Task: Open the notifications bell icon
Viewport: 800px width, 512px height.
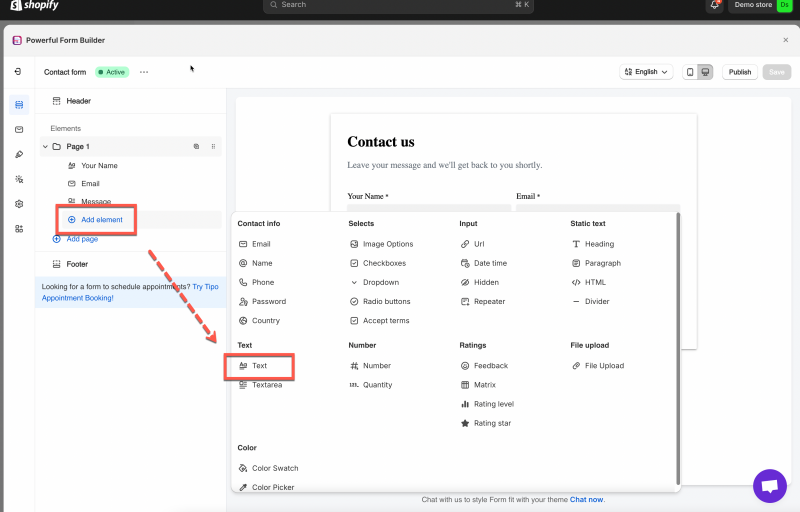Action: pos(715,5)
